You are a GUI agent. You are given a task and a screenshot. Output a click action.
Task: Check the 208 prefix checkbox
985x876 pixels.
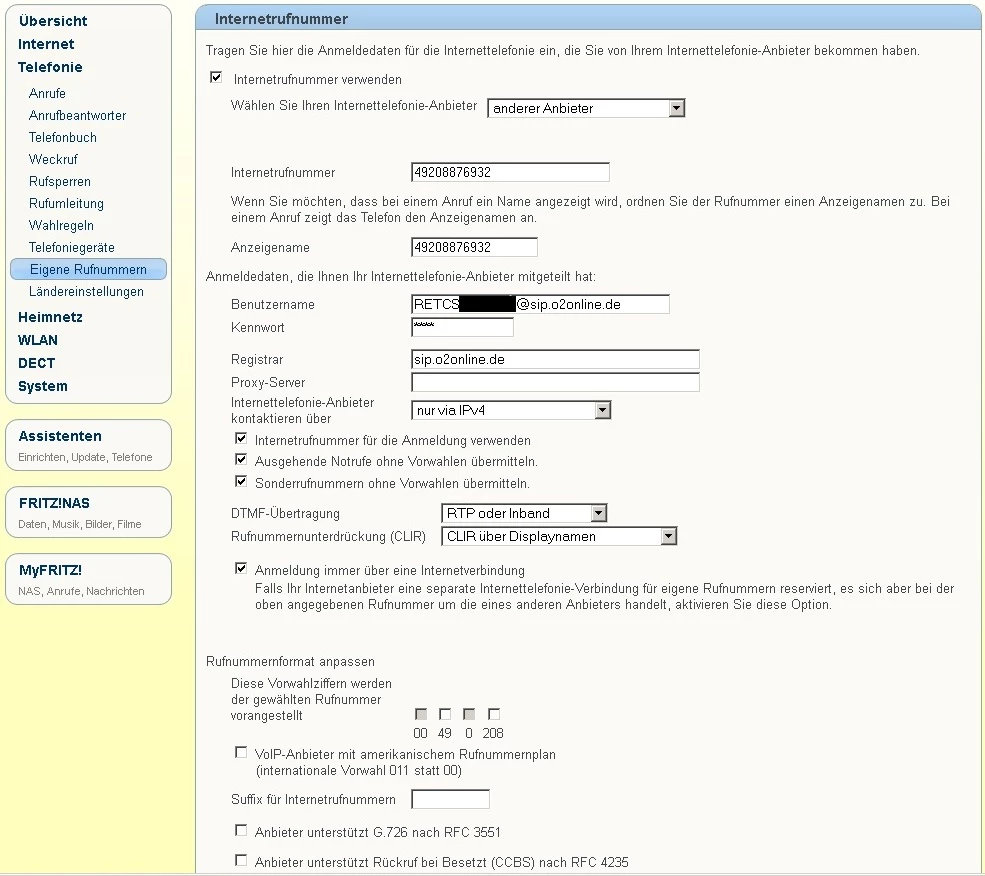tap(494, 714)
